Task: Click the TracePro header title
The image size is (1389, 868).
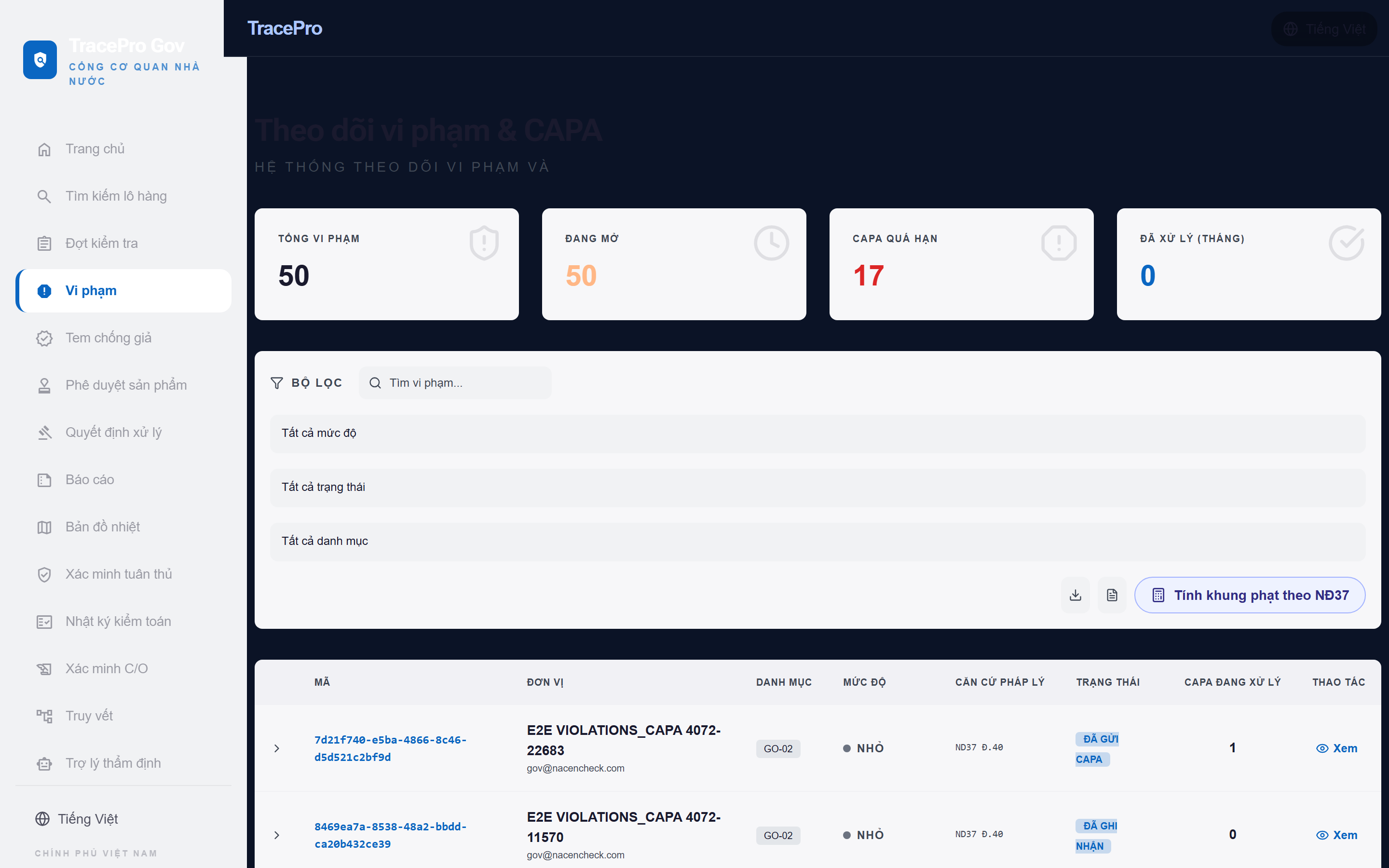Action: (x=285, y=28)
